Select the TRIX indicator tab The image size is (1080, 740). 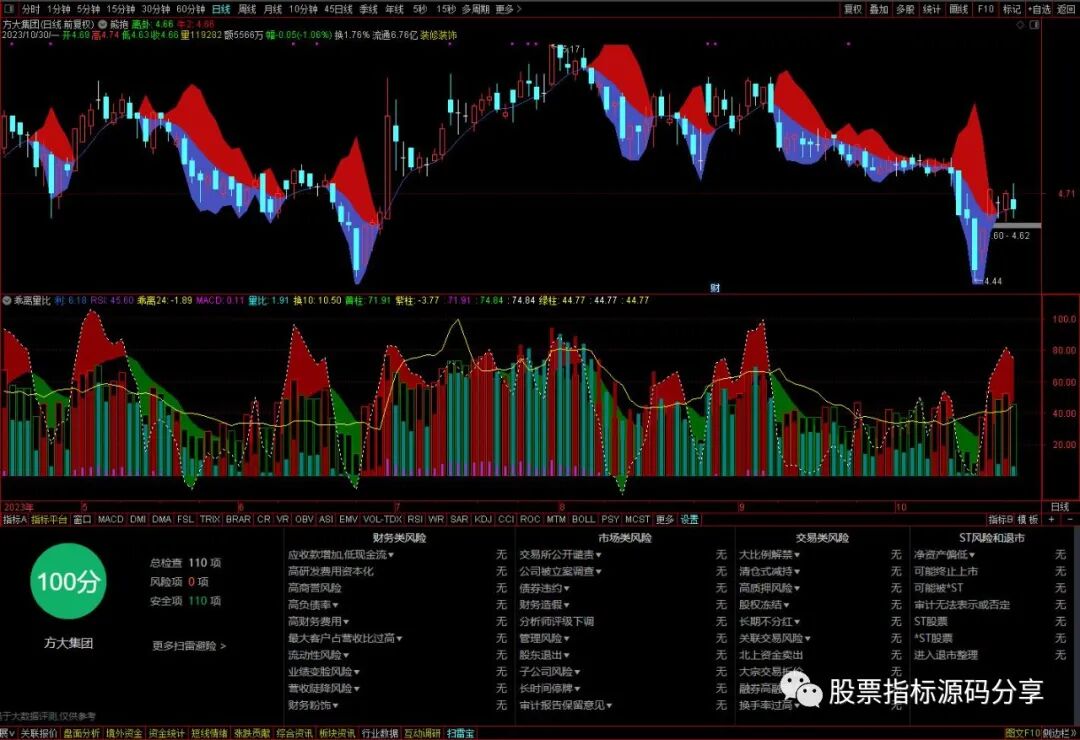[209, 520]
